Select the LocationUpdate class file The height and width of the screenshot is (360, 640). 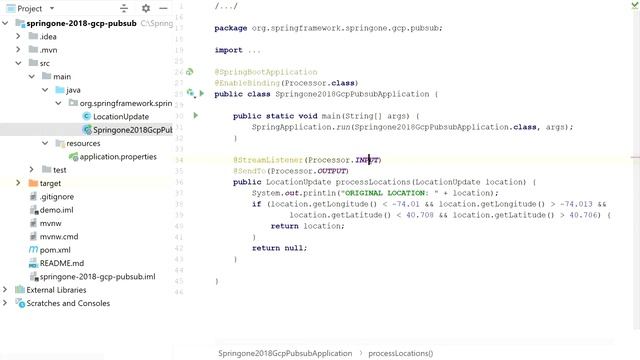tap(121, 117)
